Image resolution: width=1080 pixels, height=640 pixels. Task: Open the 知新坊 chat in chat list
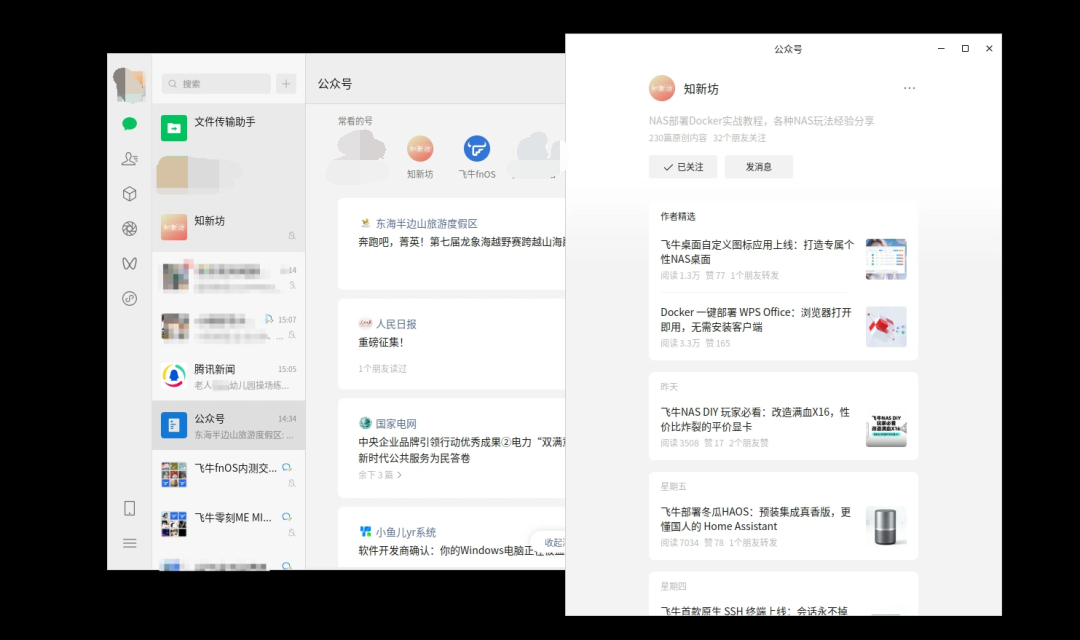pos(229,227)
